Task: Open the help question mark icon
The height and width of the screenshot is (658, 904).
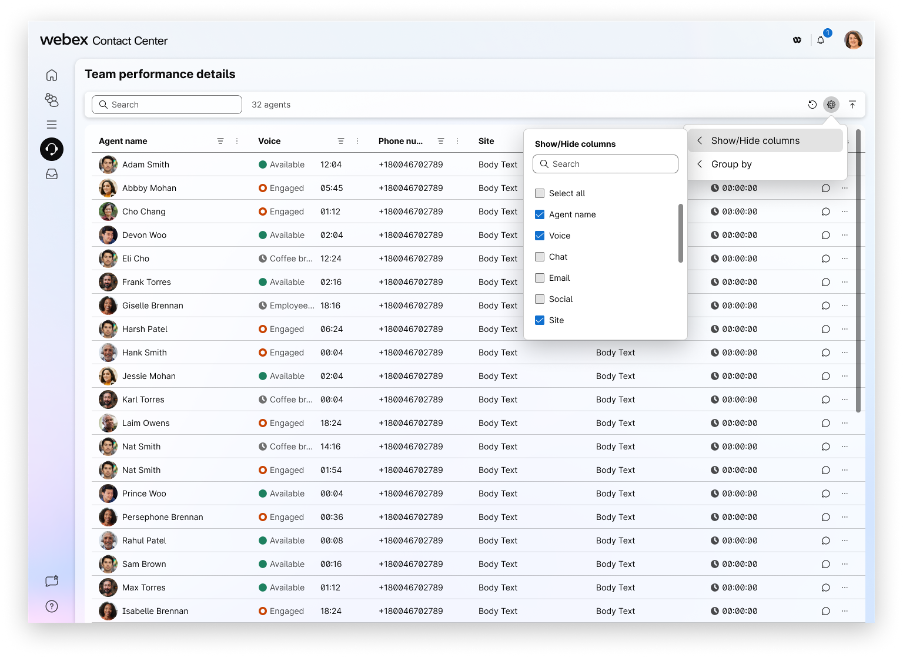Action: [x=52, y=606]
